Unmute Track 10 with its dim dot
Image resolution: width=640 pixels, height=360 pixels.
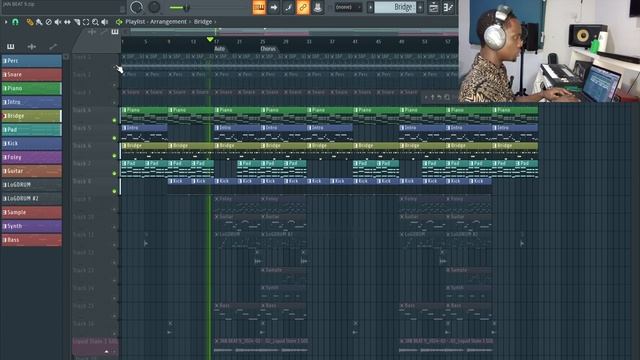click(x=114, y=227)
